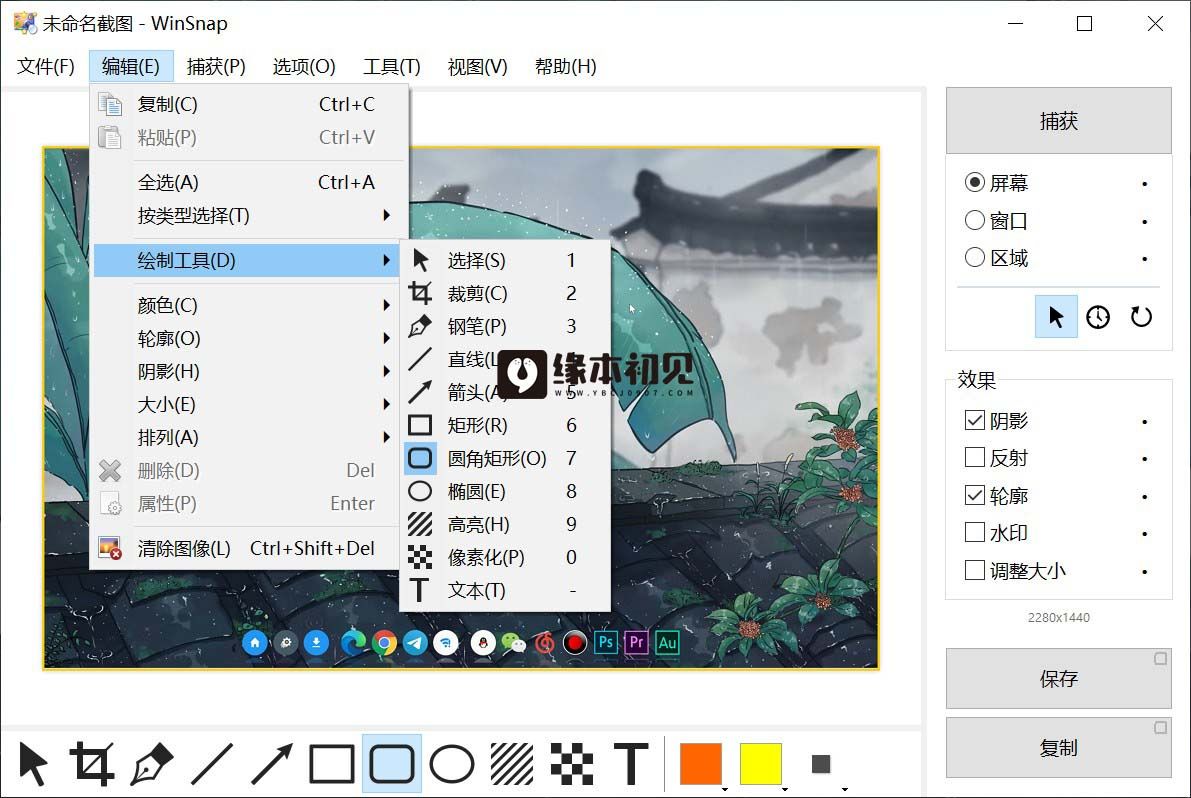Choose 选择(S) in drawing tools submenu

[505, 260]
